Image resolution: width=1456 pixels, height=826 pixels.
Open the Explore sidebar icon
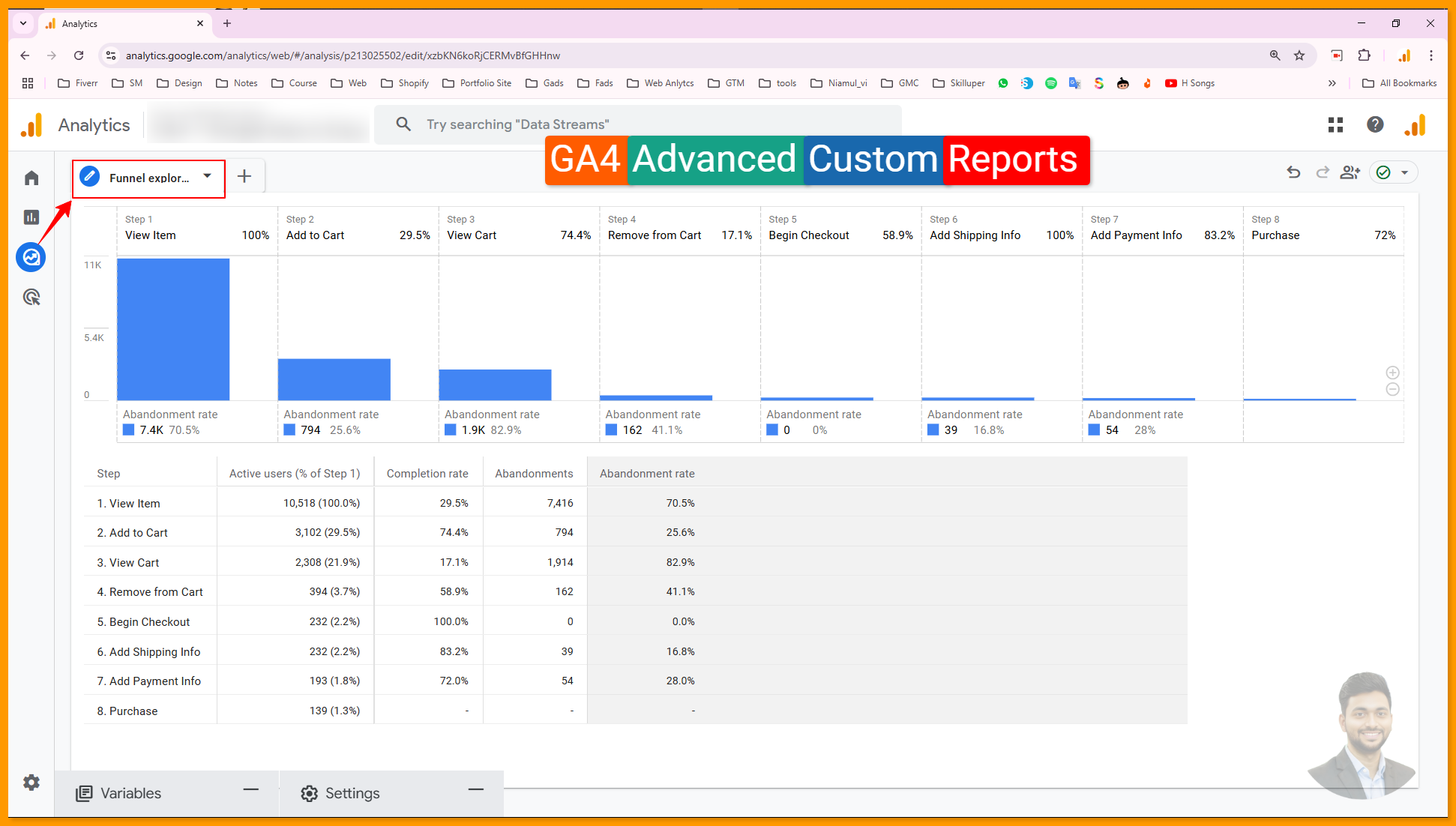tap(31, 257)
